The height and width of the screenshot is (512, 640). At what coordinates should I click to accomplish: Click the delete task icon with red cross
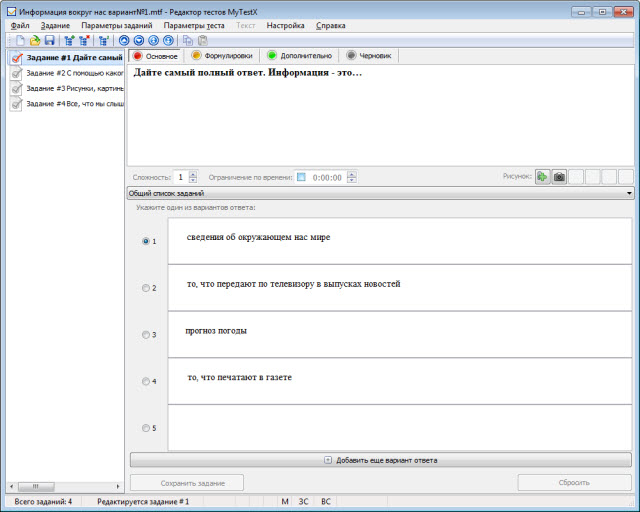click(x=83, y=41)
